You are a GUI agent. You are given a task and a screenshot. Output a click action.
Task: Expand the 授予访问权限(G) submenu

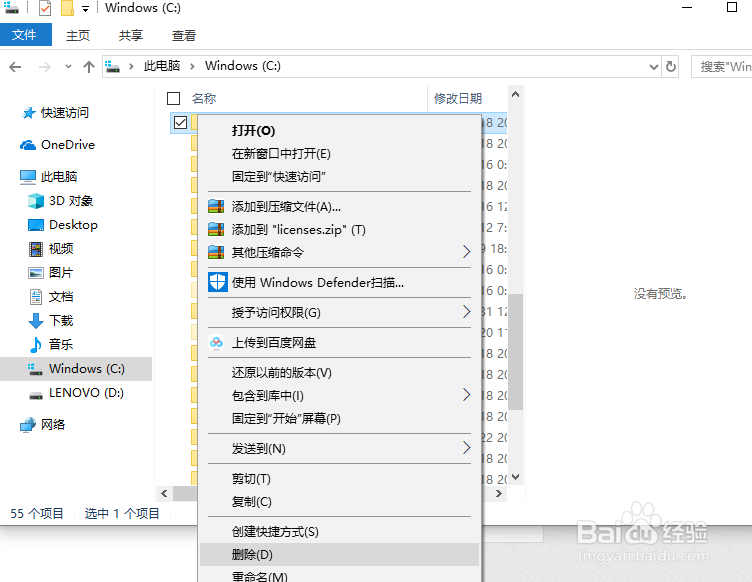tap(339, 313)
